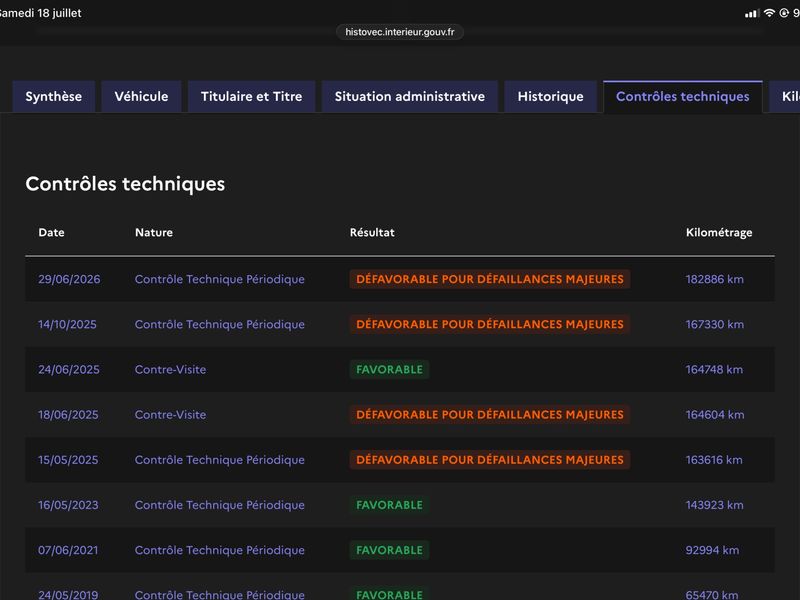
Task: Select the date 29/06/2026
Action: point(69,279)
